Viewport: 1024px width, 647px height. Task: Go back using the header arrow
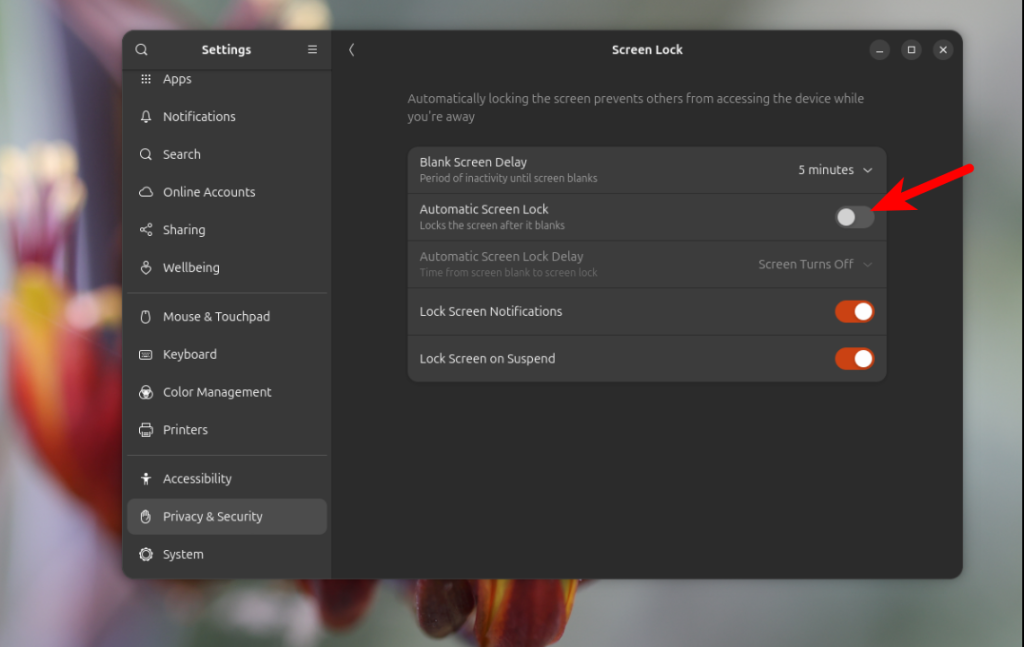click(352, 50)
